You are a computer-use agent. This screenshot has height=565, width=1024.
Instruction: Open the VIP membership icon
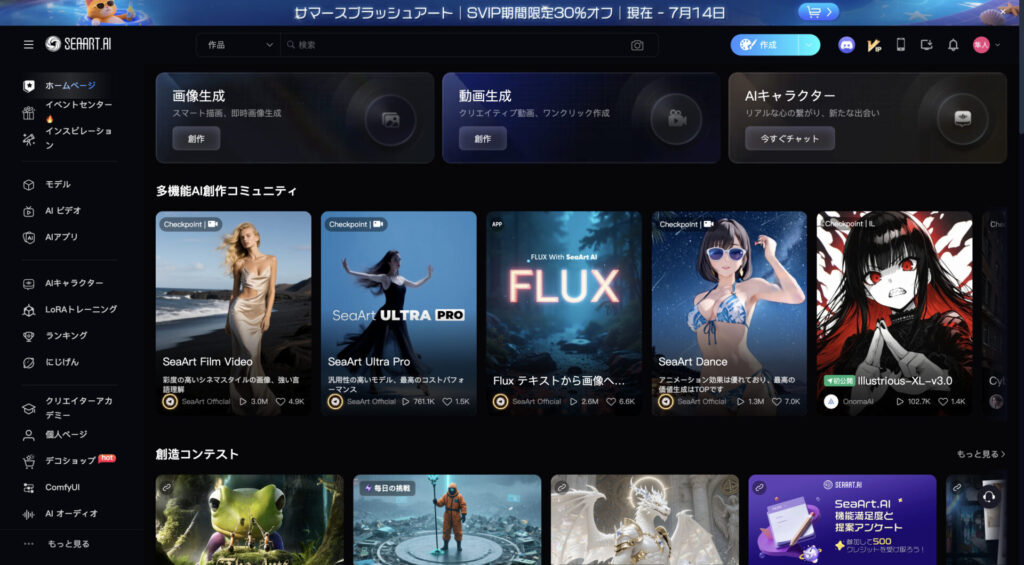(874, 44)
